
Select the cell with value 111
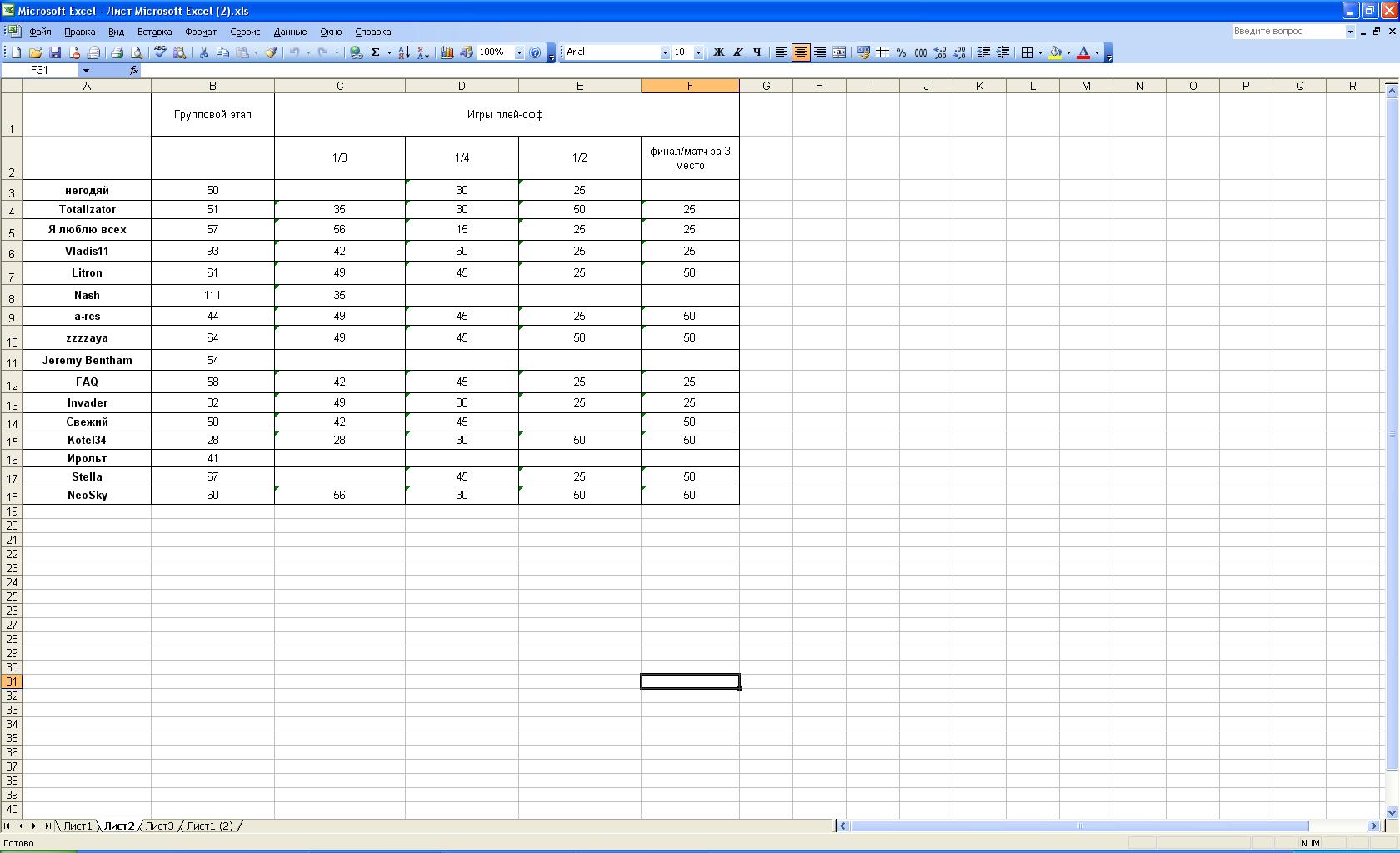pos(212,295)
